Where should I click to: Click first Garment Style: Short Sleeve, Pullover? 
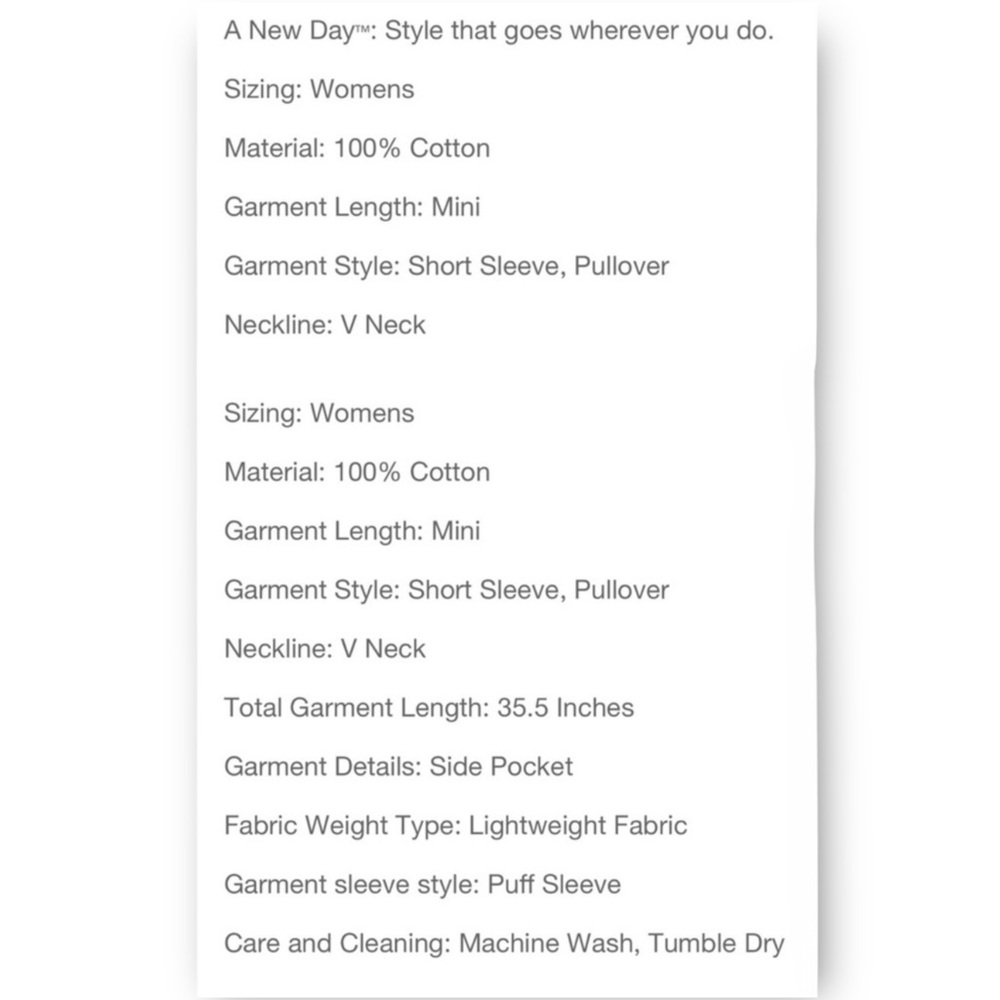pos(446,266)
